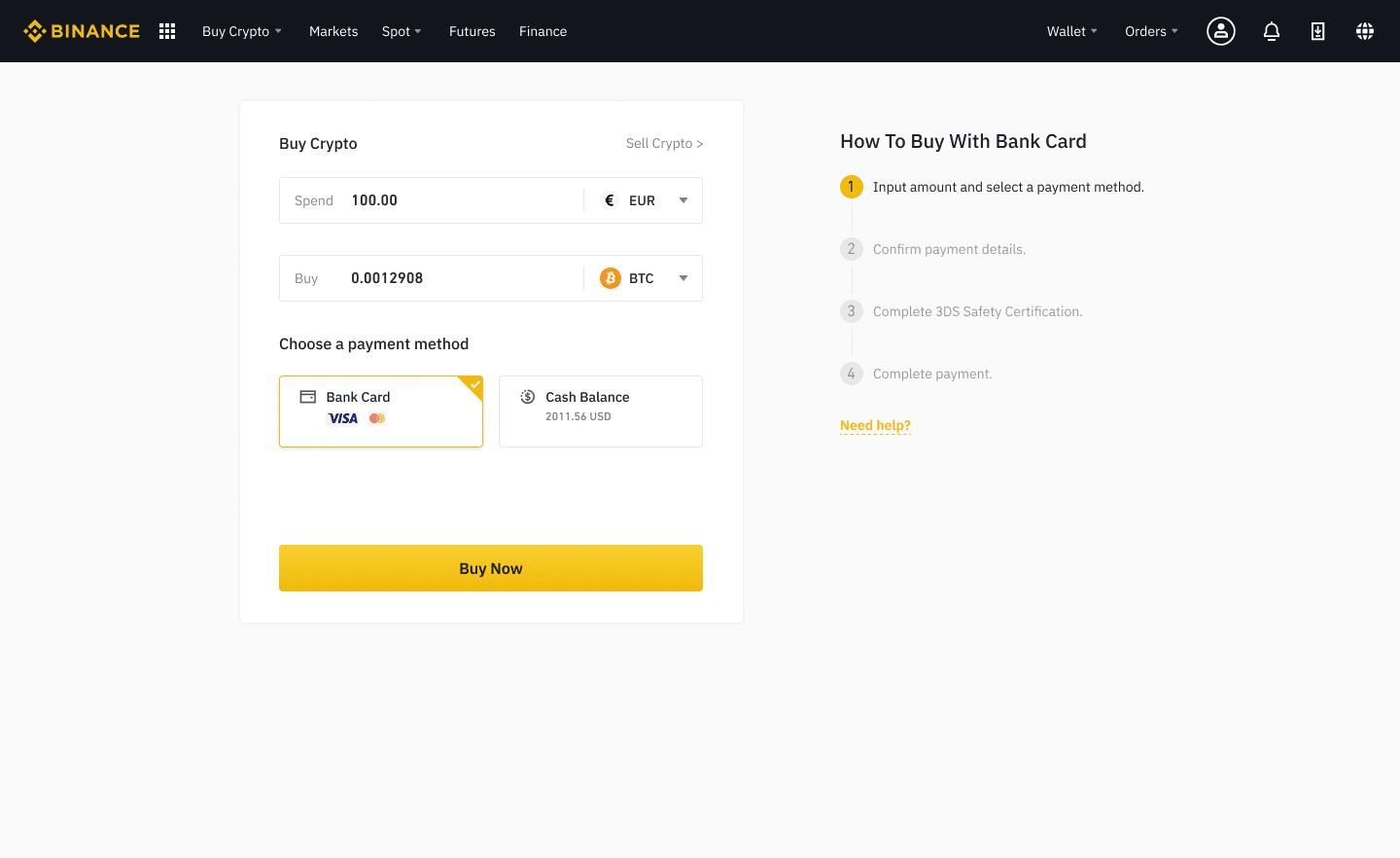
Task: Open the Buy Crypto nav dropdown
Action: click(x=242, y=31)
